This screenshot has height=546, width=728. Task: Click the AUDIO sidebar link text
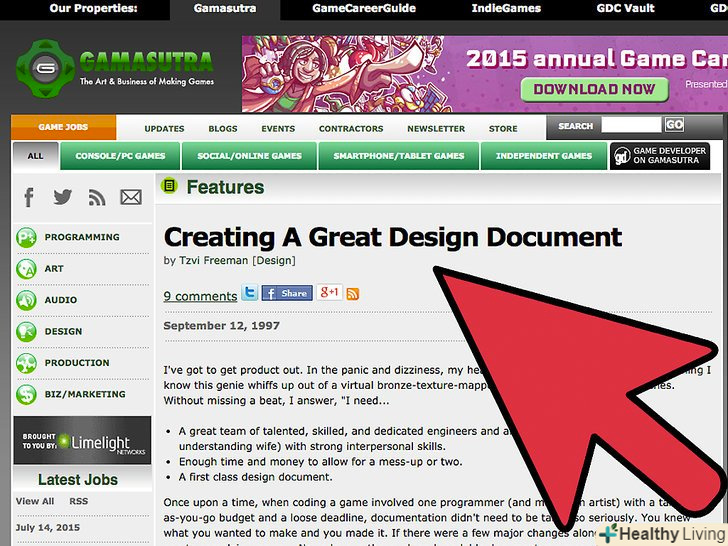point(61,300)
